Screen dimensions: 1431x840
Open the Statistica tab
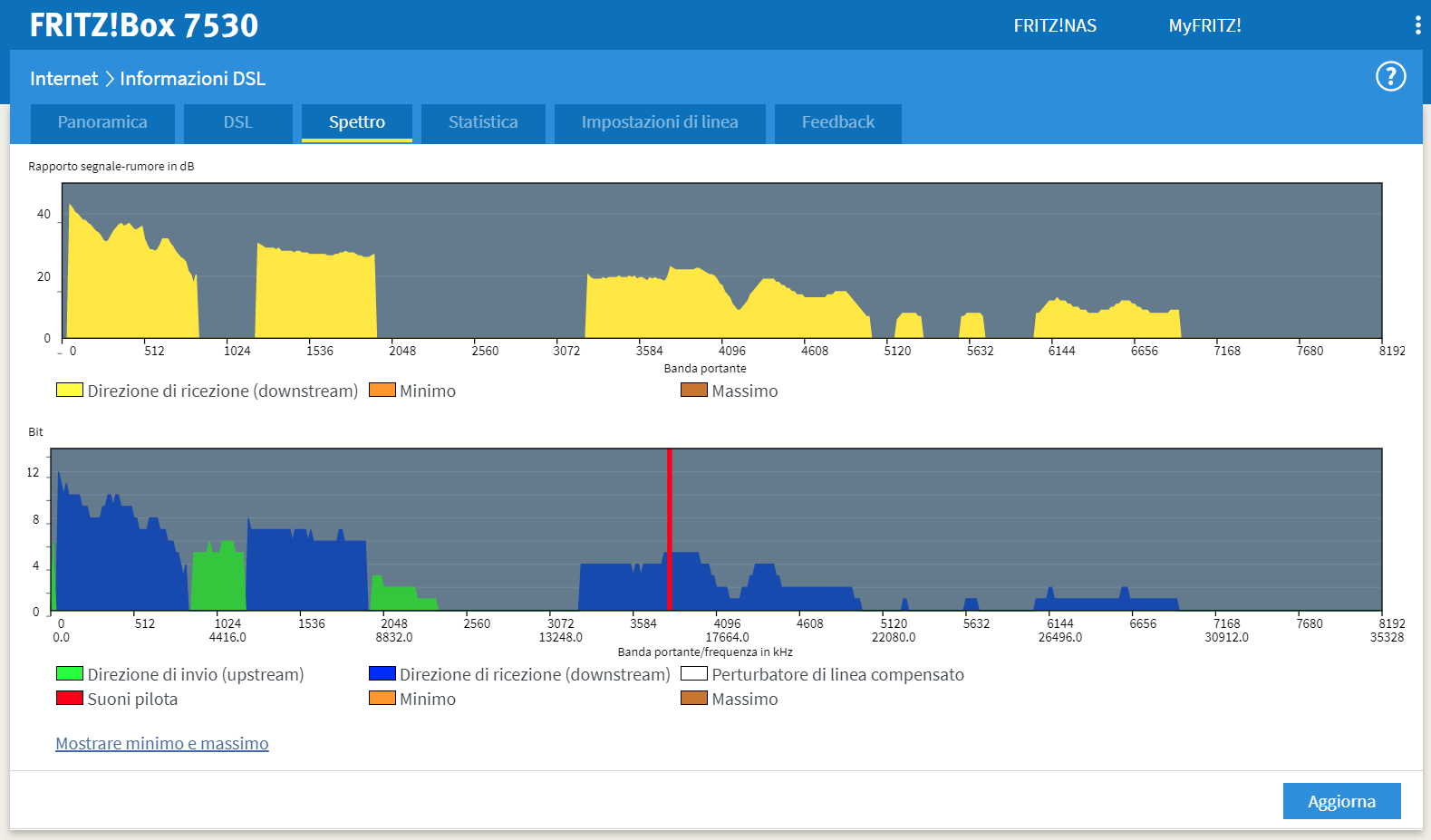[483, 122]
